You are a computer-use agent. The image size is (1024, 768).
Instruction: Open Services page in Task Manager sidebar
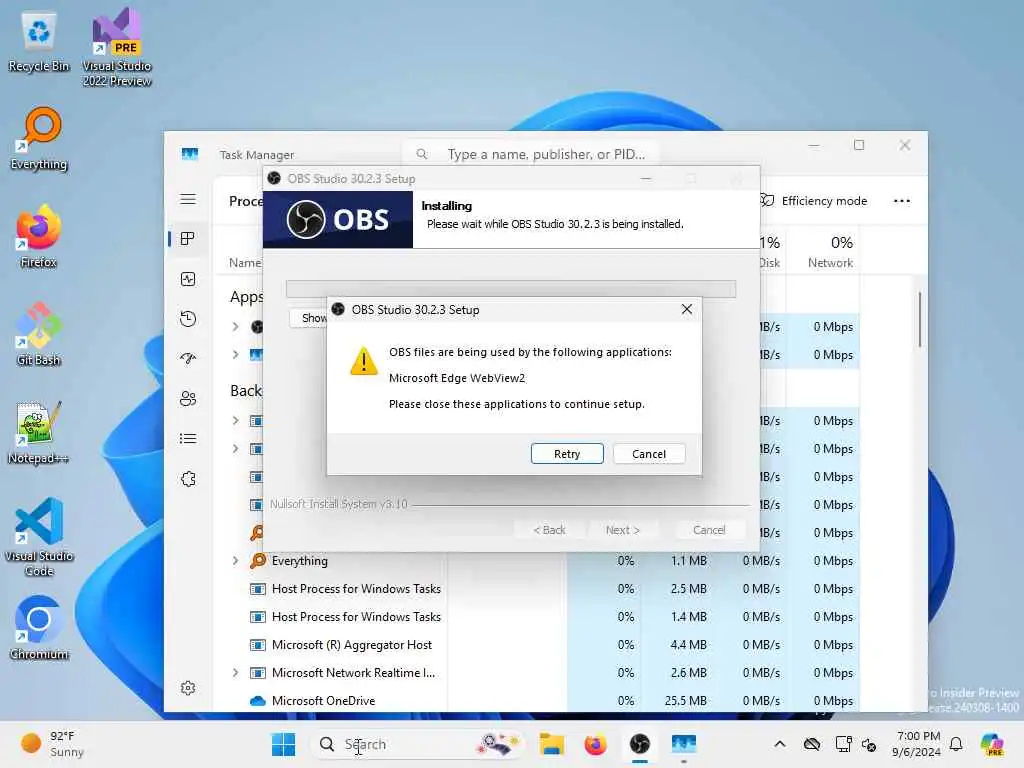pos(188,479)
